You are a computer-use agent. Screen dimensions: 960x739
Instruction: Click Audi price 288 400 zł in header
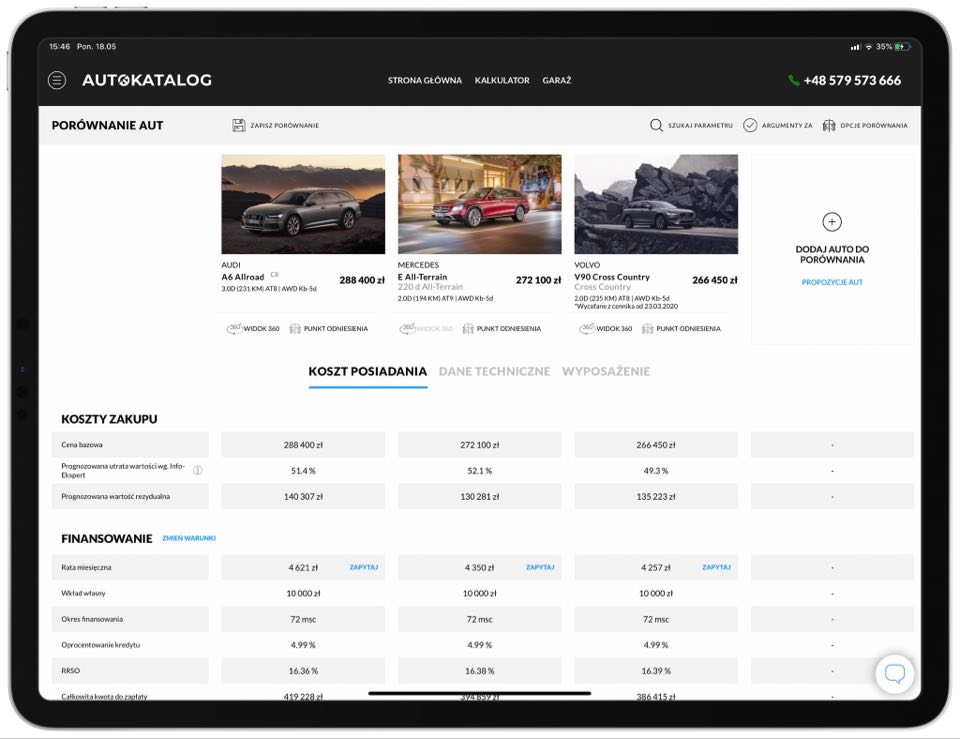pos(362,280)
